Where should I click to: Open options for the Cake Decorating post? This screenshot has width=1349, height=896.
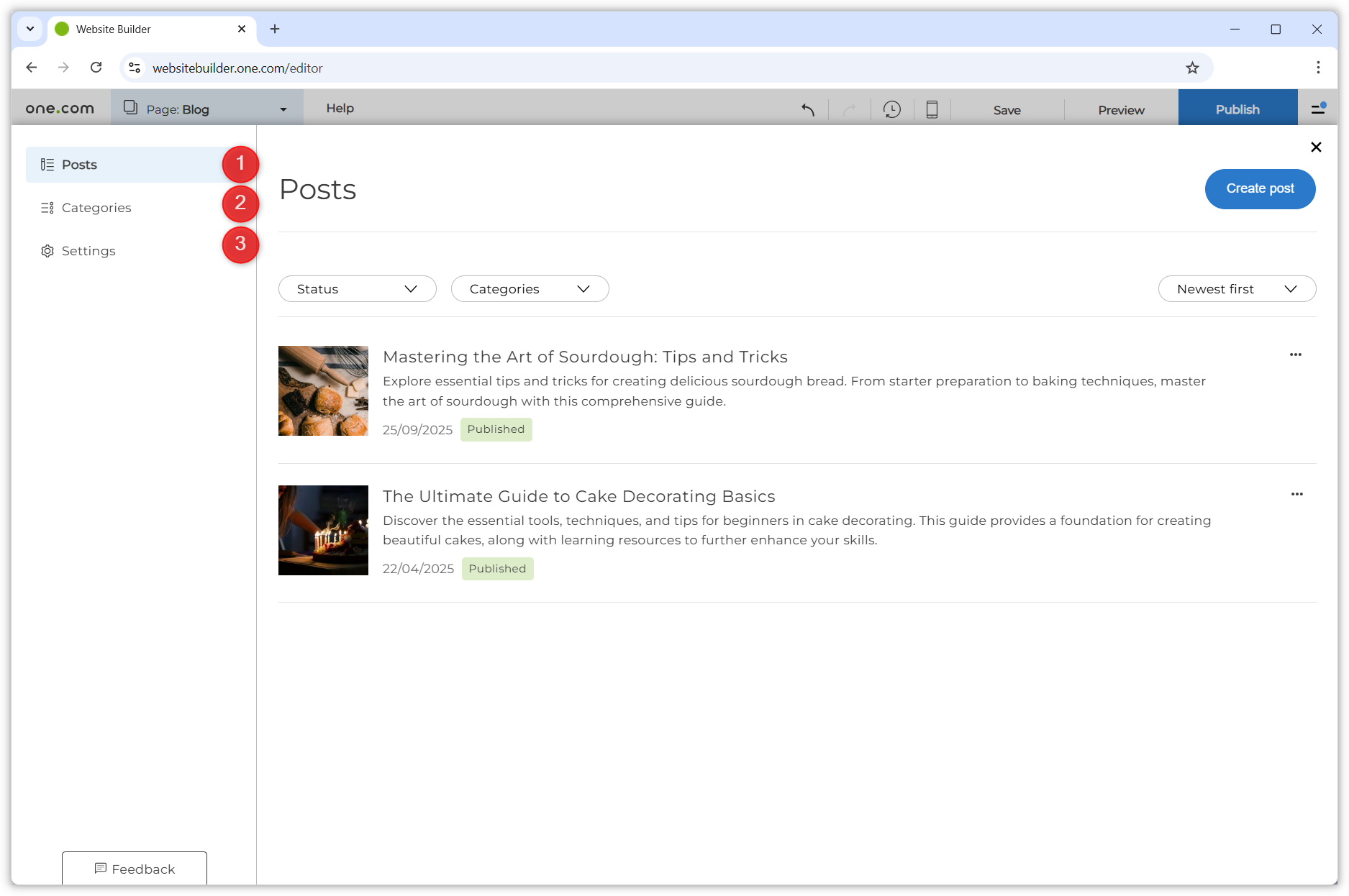point(1297,494)
